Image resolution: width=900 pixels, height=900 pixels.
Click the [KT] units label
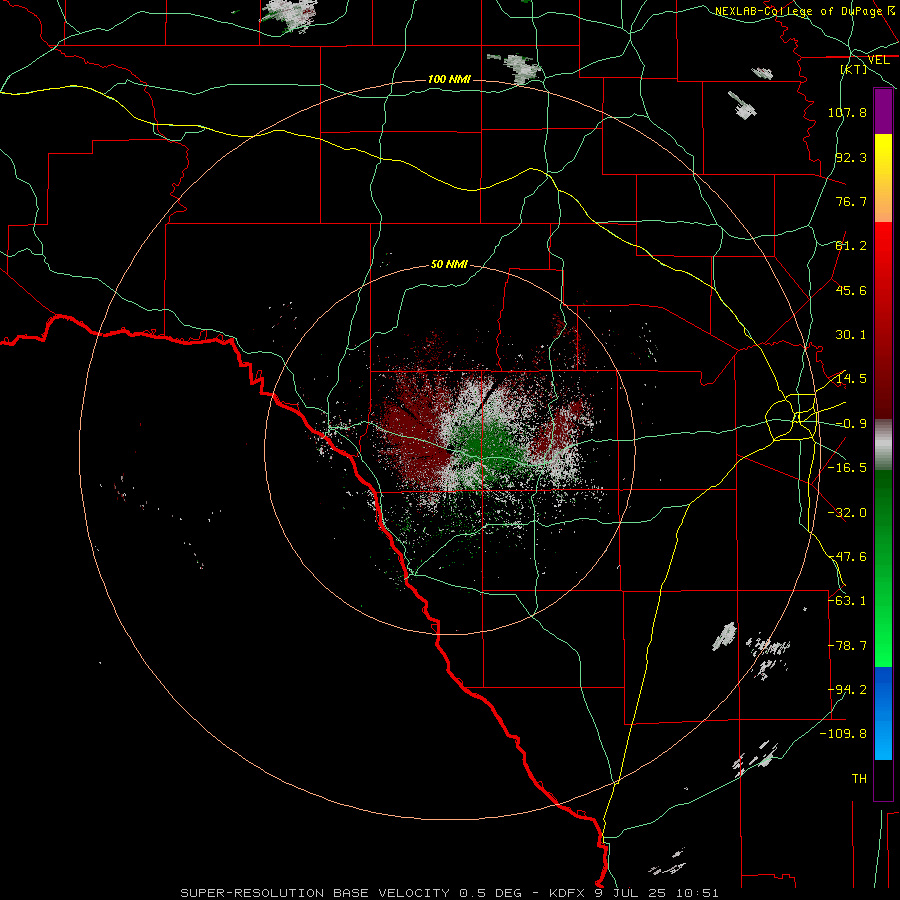pos(854,69)
